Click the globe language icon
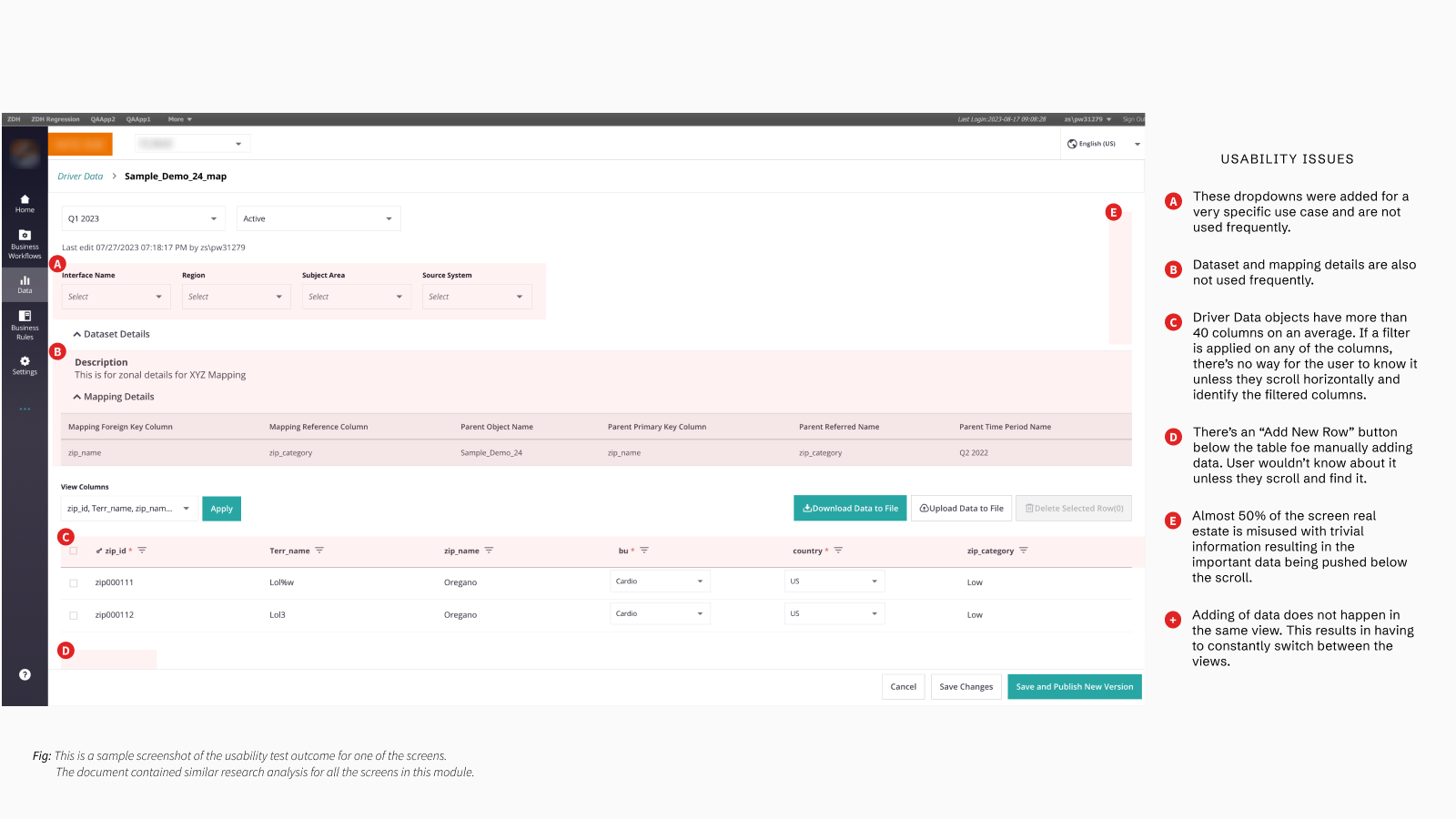Screen dimensions: 1456x819 click(x=1072, y=144)
